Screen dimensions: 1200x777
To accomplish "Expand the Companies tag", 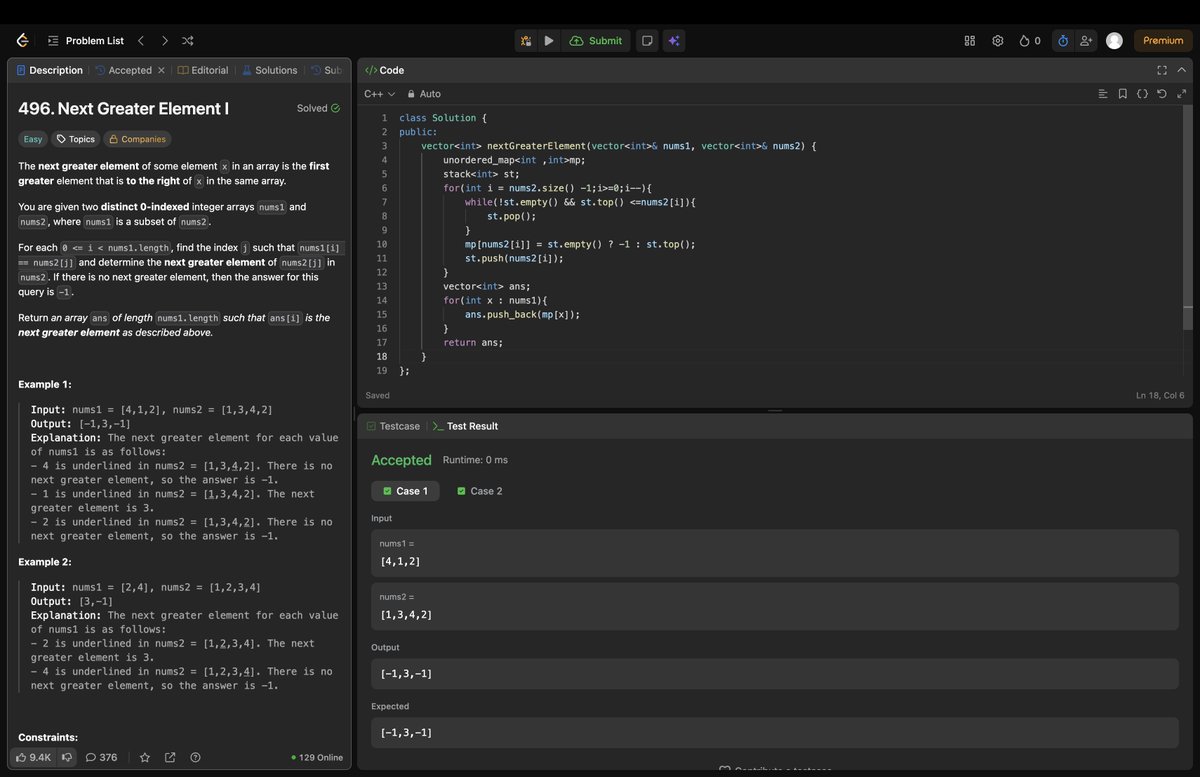I will pyautogui.click(x=137, y=139).
